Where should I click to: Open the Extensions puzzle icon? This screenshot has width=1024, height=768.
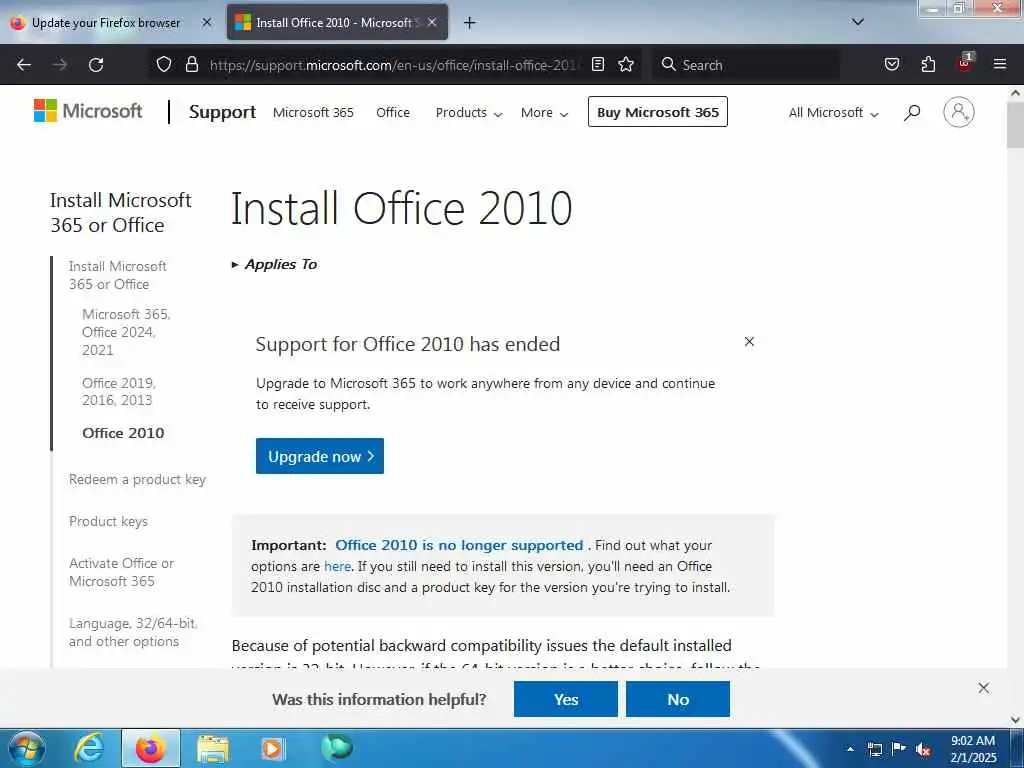(x=928, y=64)
